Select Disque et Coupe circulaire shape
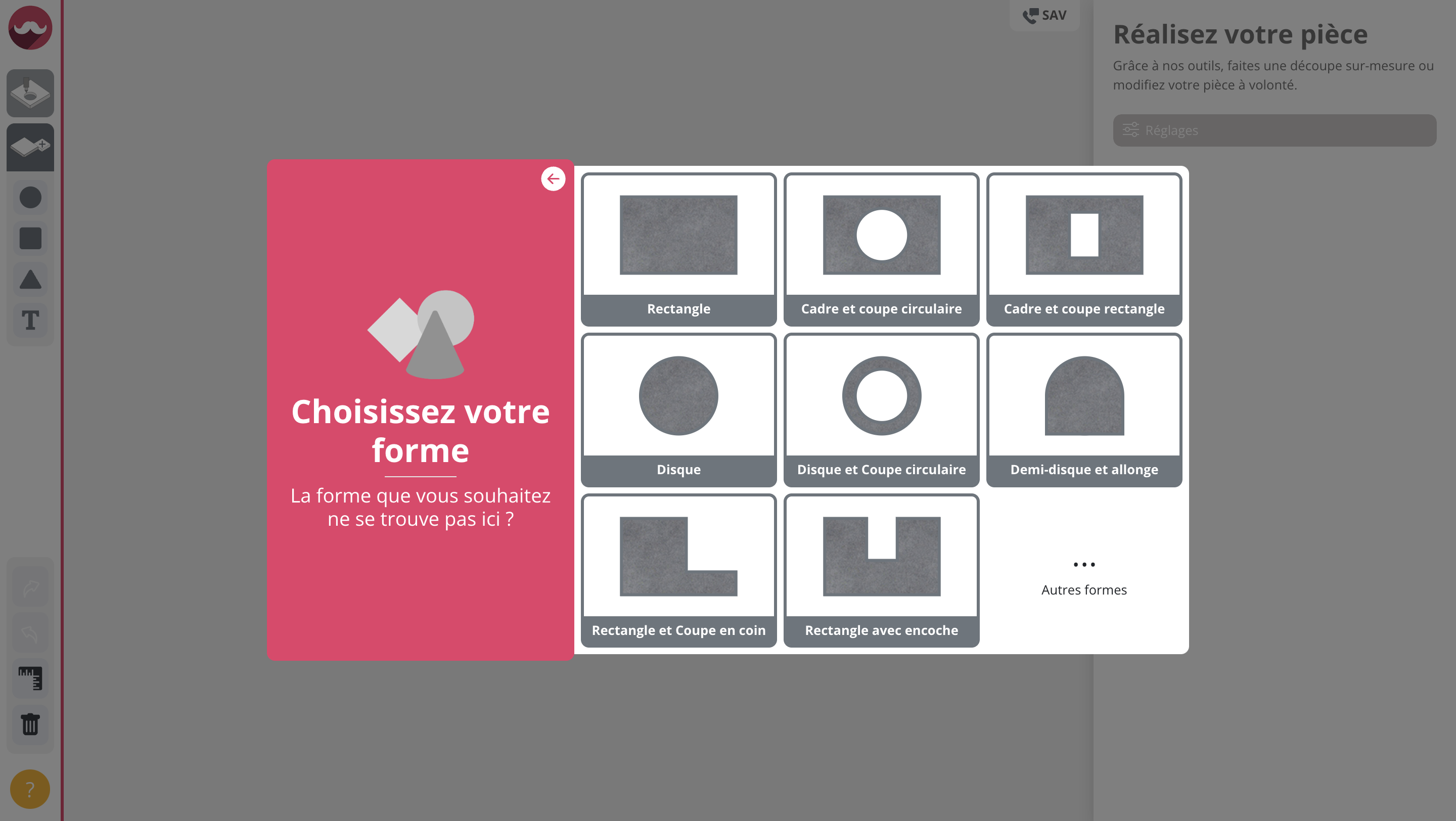1456x821 pixels. click(x=881, y=409)
